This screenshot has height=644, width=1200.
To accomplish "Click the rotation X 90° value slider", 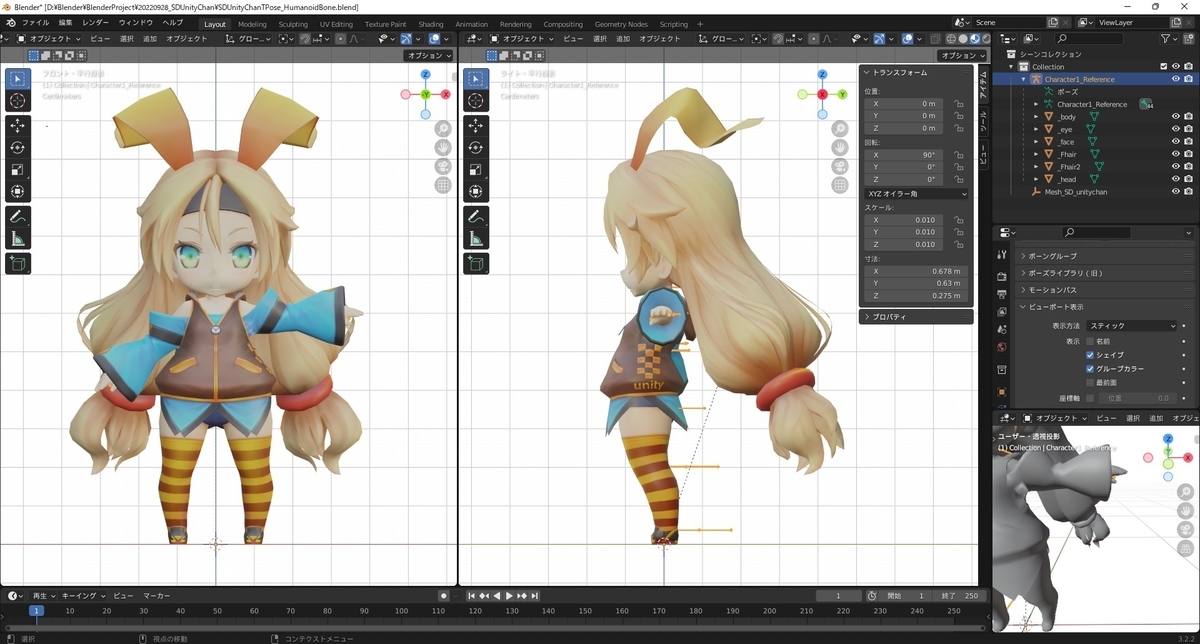I will [x=903, y=156].
